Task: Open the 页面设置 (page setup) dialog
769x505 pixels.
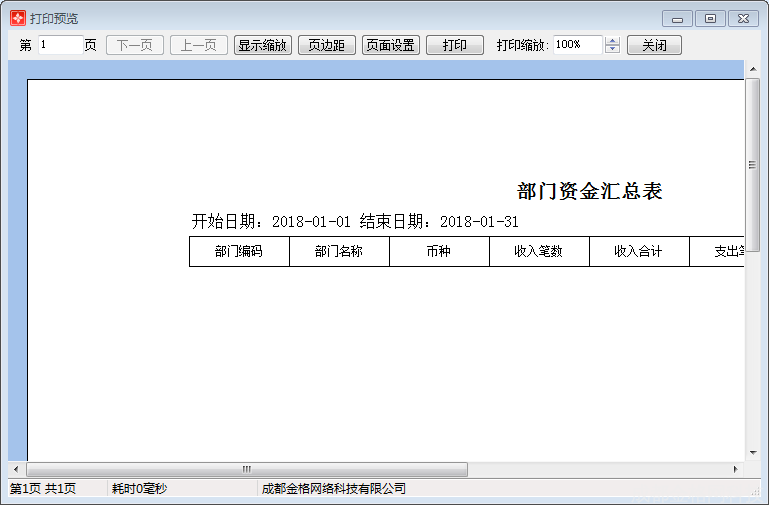Action: click(390, 45)
